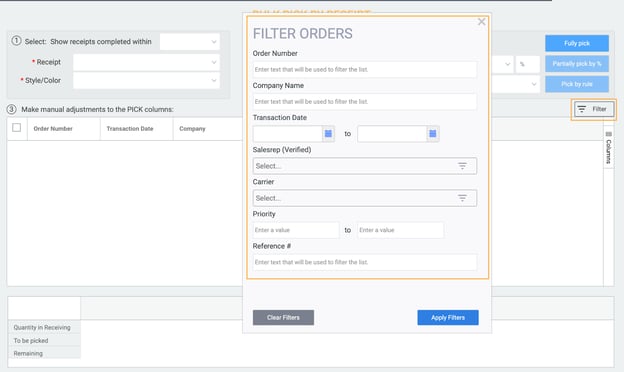
Task: Click the Filter button above the grid
Action: (x=593, y=109)
